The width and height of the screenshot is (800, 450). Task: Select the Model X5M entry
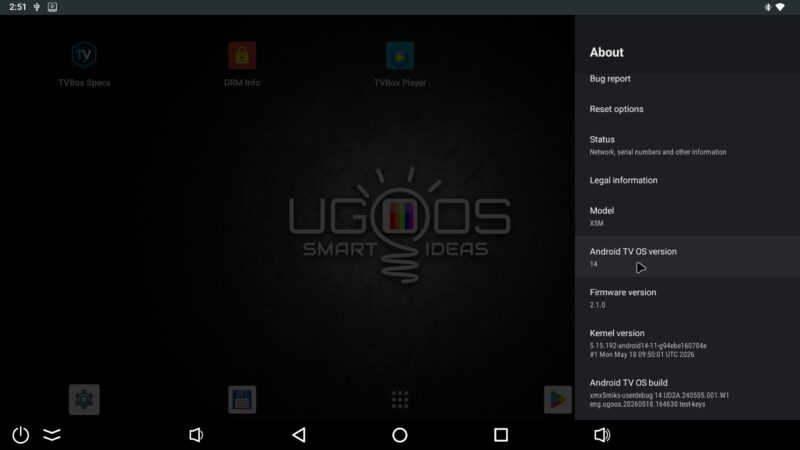(687, 216)
